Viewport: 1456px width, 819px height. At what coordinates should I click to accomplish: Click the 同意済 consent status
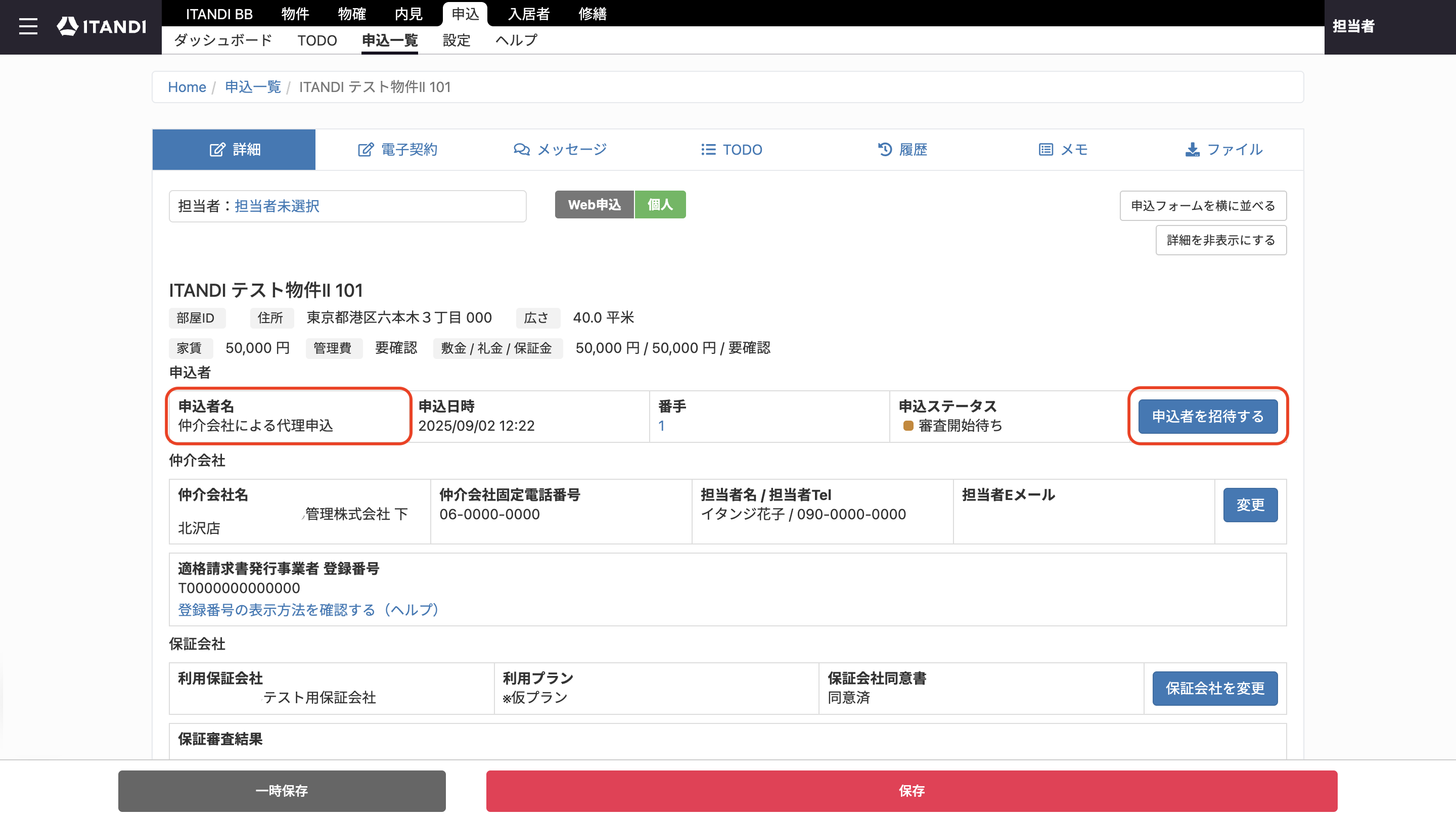(x=849, y=698)
